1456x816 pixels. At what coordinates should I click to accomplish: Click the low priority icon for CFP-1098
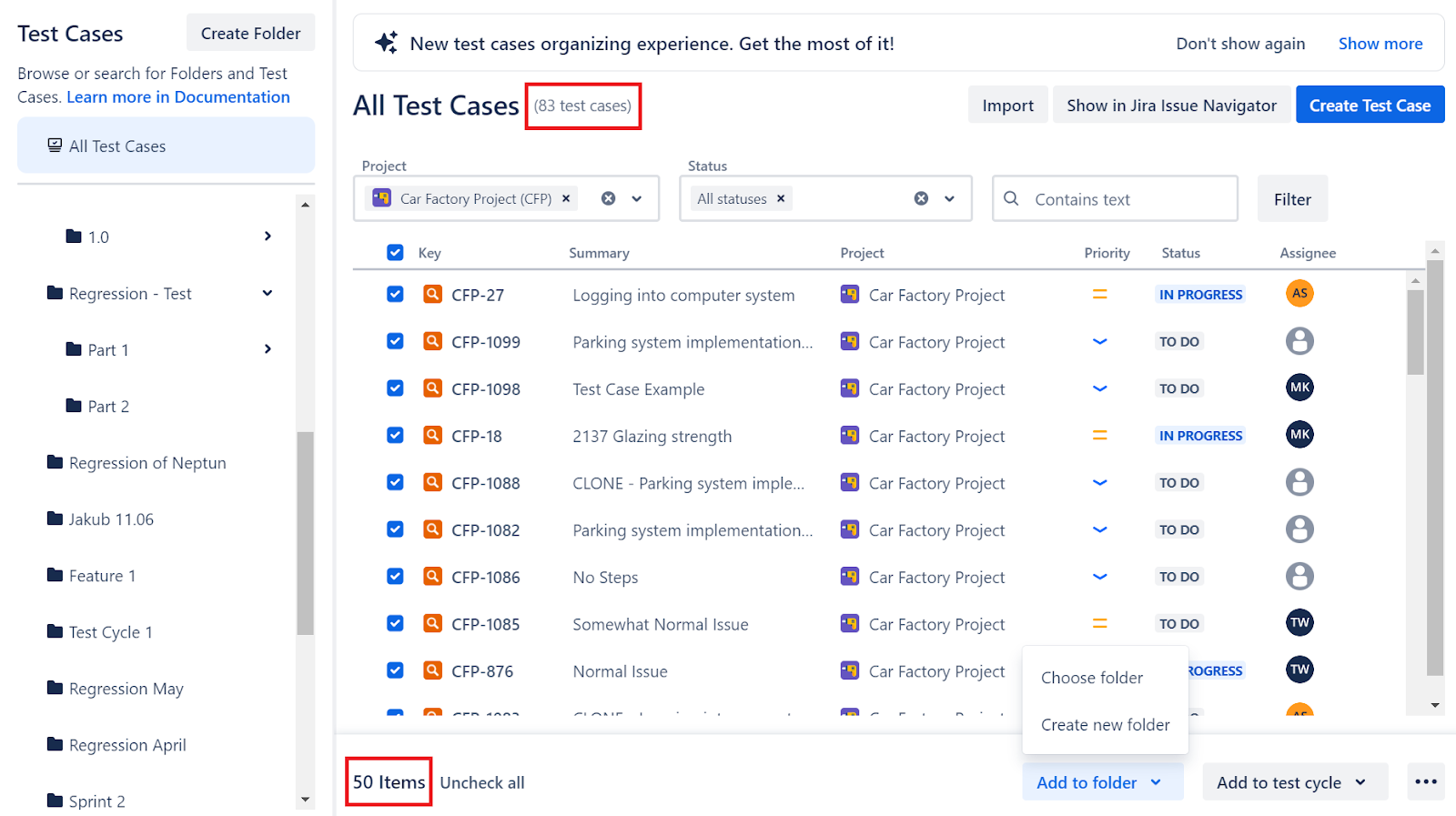point(1099,388)
